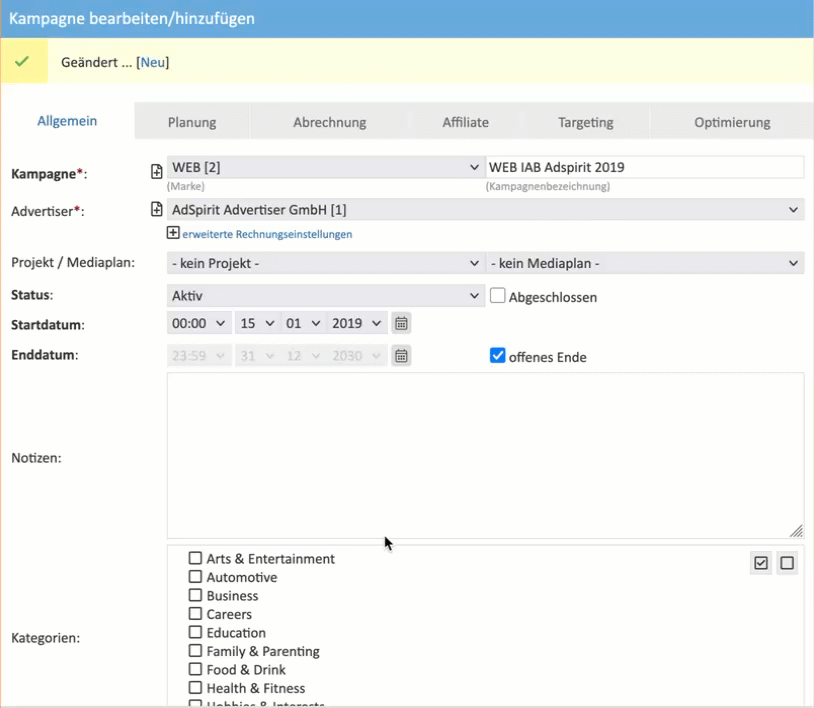
Task: Open the Status dropdown showing Aktiv
Action: tap(325, 295)
